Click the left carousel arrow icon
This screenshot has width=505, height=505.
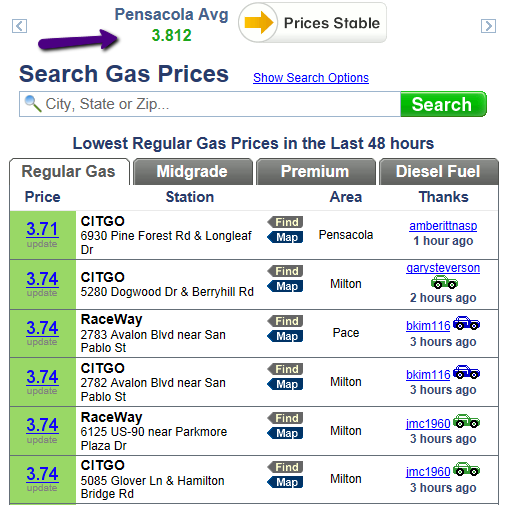(x=19, y=26)
